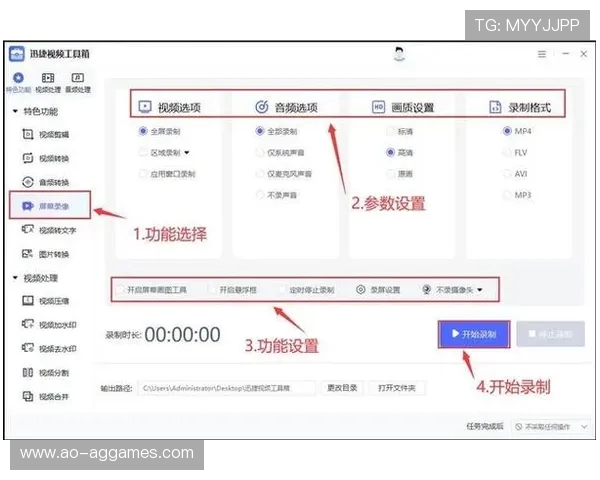Collapse the 特色功能 sidebar section

click(15, 111)
